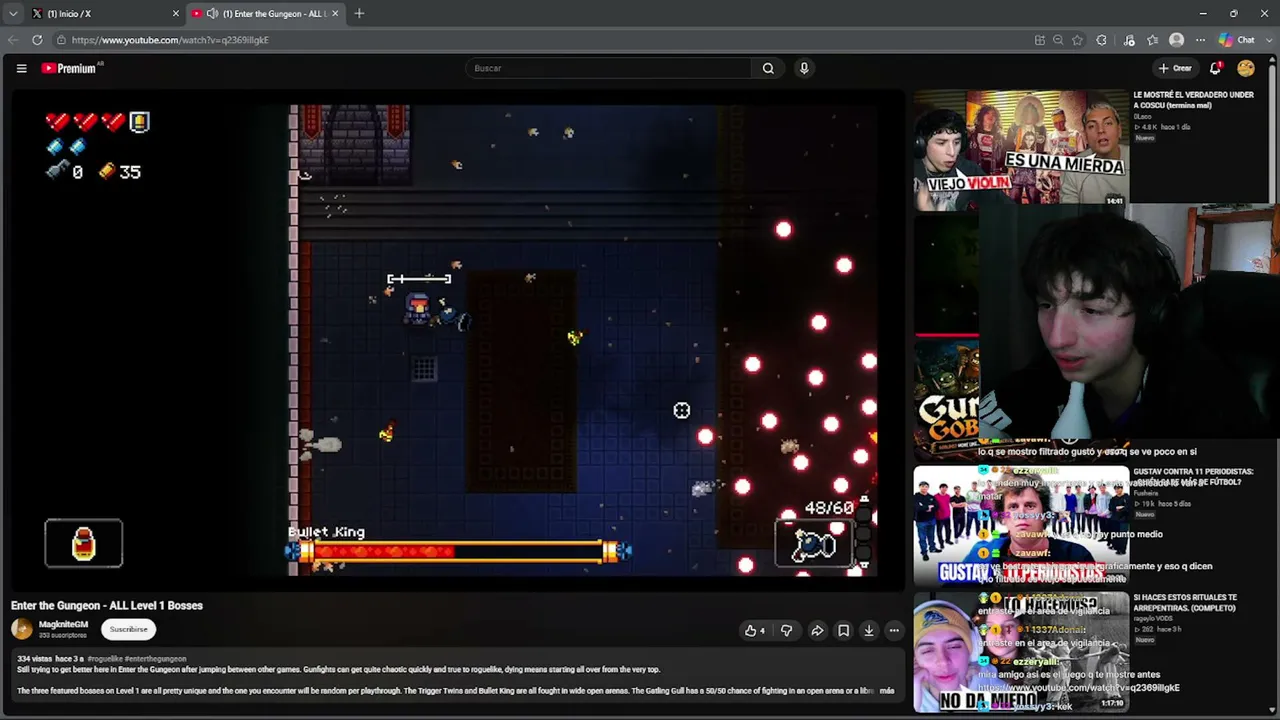1280x720 pixels.
Task: View site information lock icon
Action: coord(62,40)
